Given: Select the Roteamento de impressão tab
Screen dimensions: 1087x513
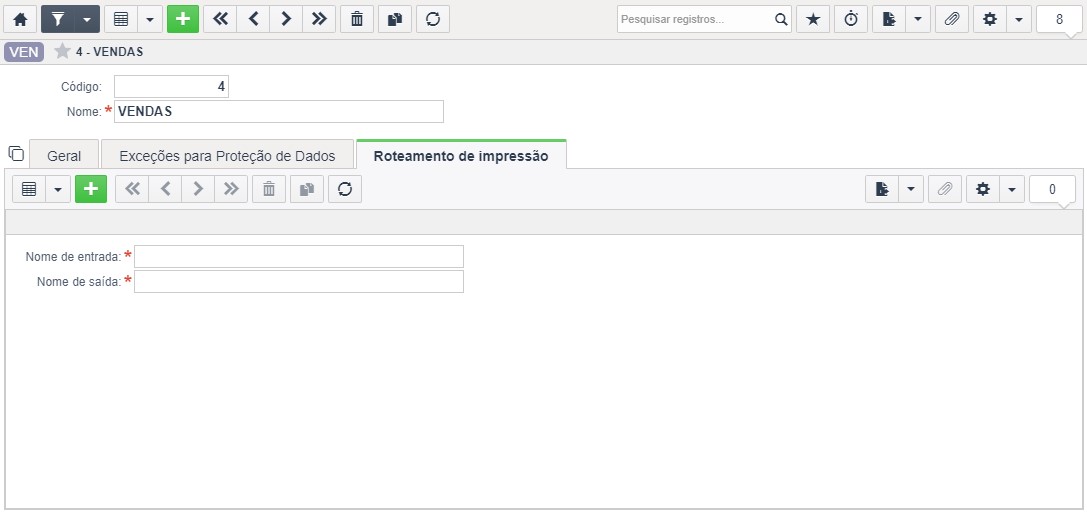Looking at the screenshot, I should (461, 156).
